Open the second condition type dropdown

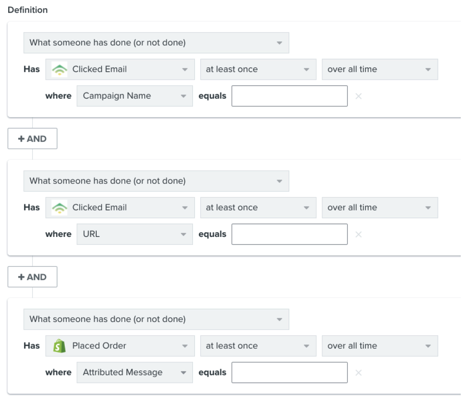(x=156, y=181)
